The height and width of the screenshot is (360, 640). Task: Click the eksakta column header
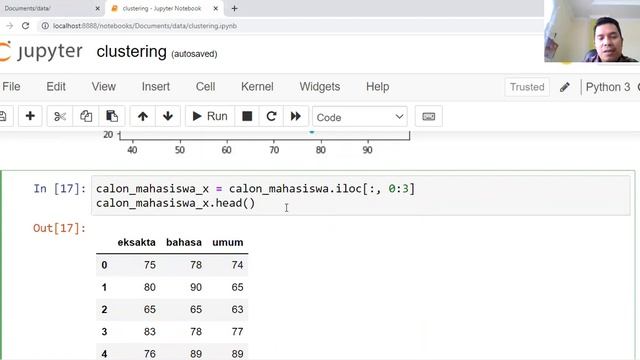(136, 242)
